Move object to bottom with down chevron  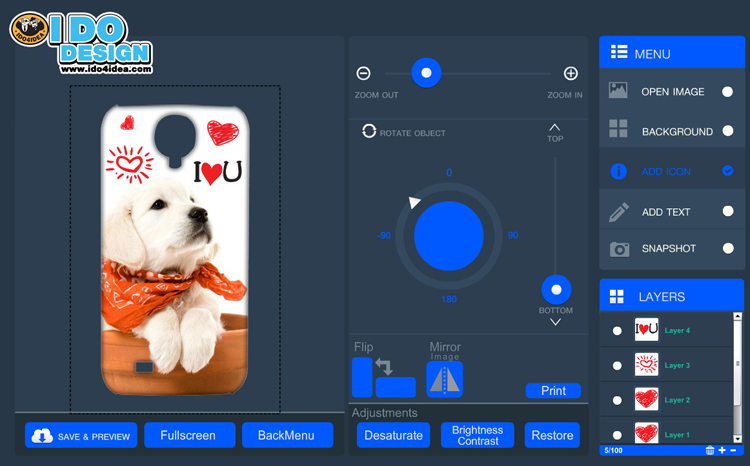pos(555,322)
